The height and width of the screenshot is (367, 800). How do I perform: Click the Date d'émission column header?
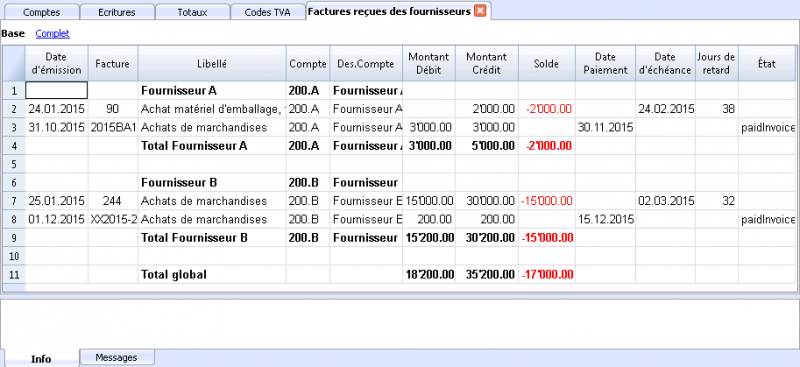click(x=56, y=63)
